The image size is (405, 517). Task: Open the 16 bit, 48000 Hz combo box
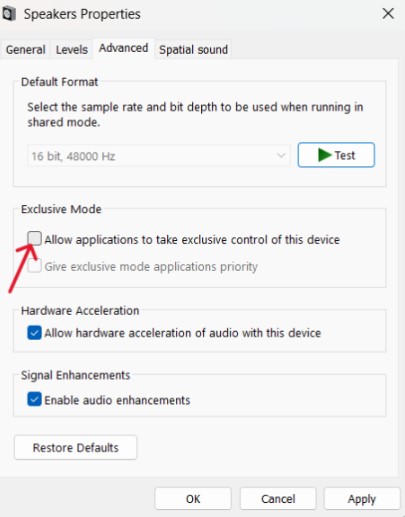tap(159, 155)
